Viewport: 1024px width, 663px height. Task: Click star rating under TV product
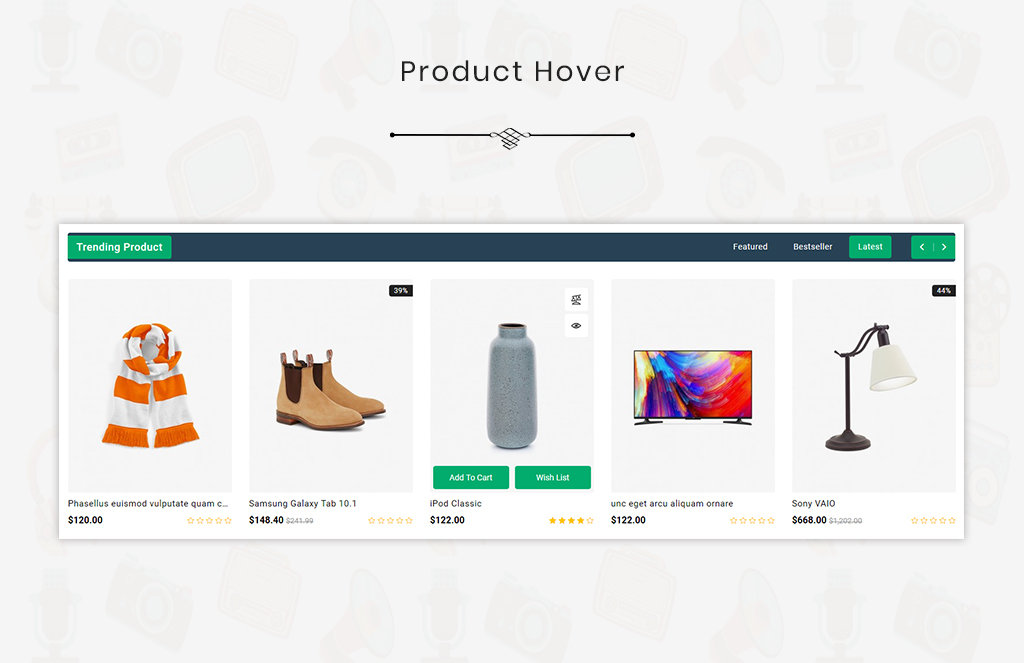click(x=752, y=521)
